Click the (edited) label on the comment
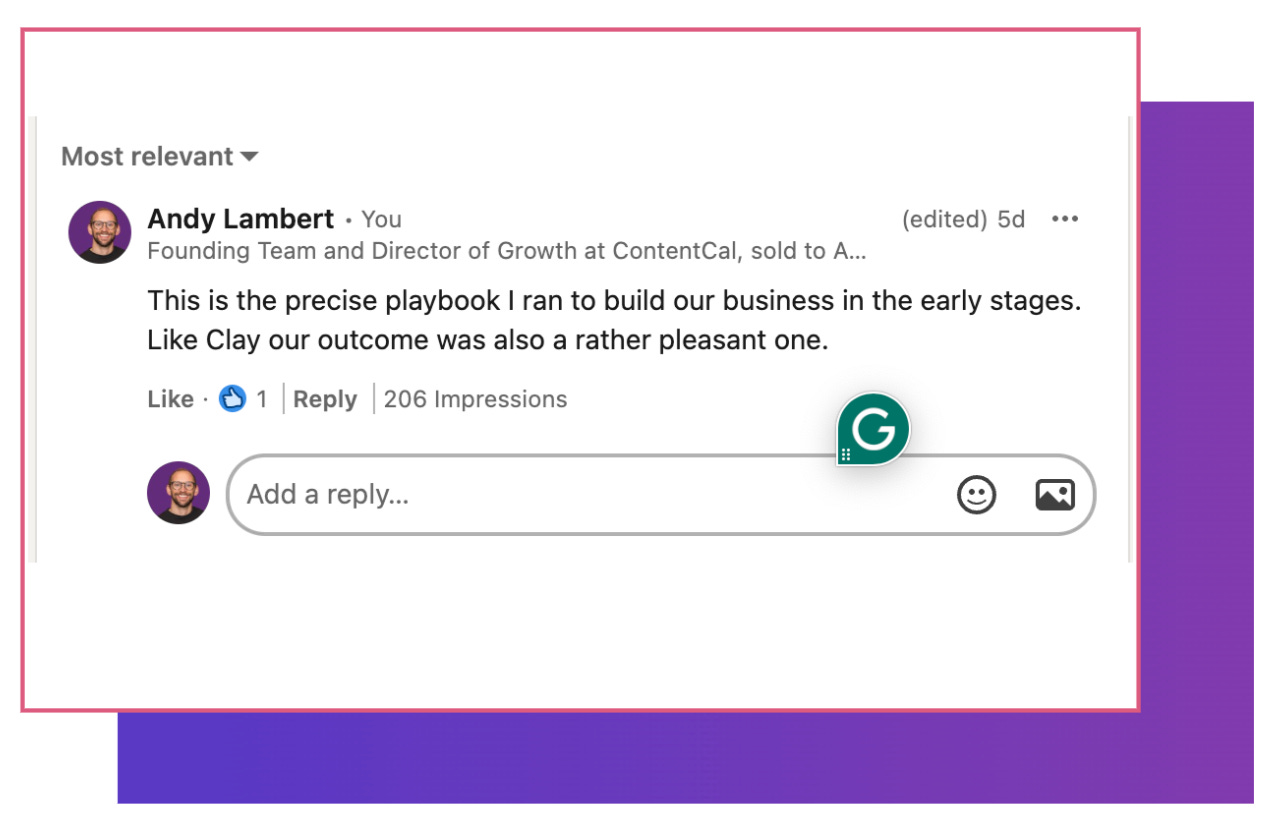Viewport: 1276px width, 836px height. [944, 219]
